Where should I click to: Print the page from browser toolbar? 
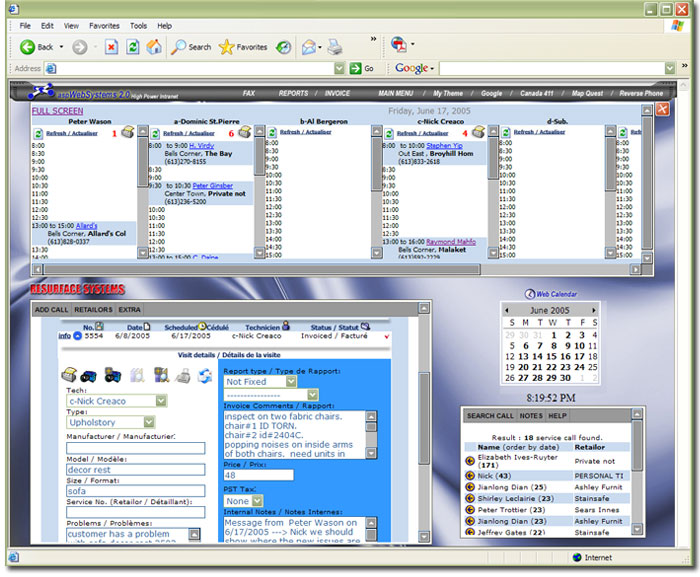pos(335,47)
